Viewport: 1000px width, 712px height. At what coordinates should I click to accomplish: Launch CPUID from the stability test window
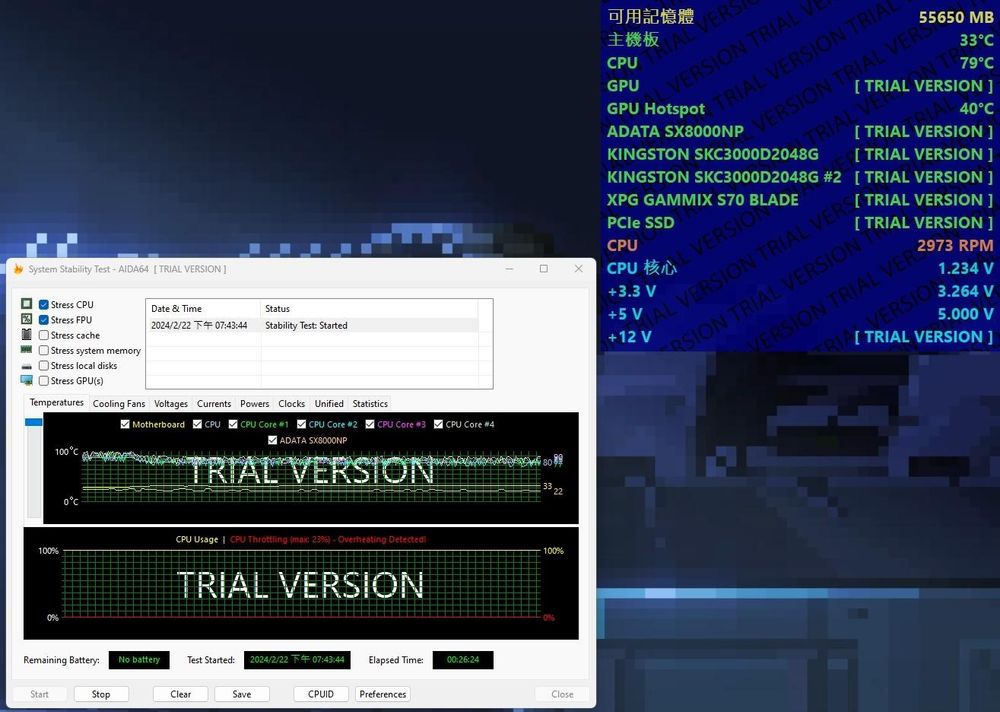[320, 694]
